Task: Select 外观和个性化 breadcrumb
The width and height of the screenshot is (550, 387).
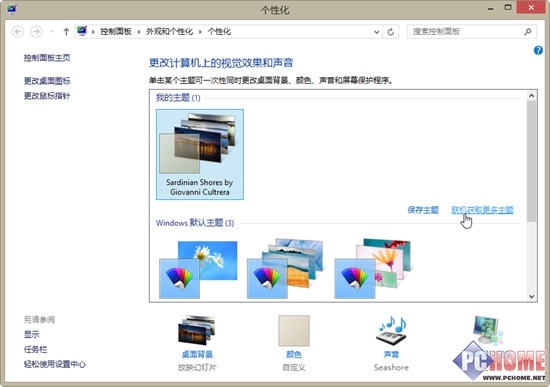Action: coord(169,32)
